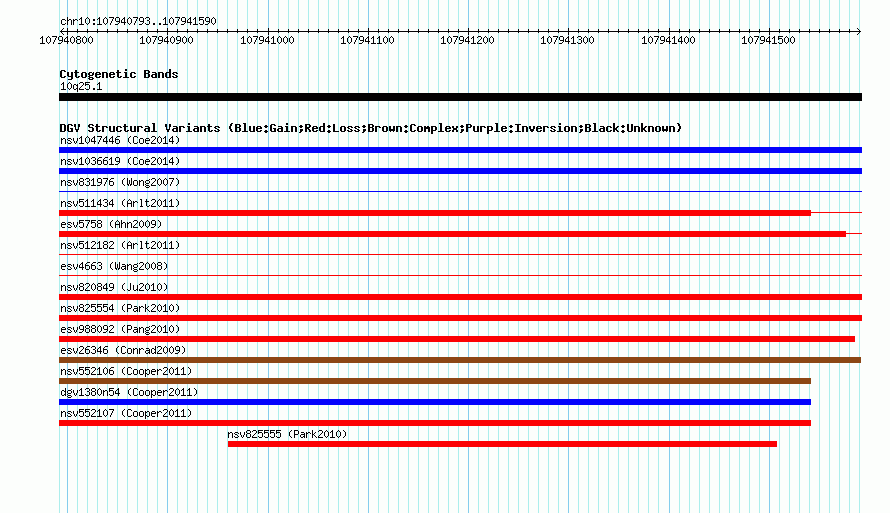Select variant label nsv825555 (Park2010)
The width and height of the screenshot is (890, 513).
click(x=287, y=434)
